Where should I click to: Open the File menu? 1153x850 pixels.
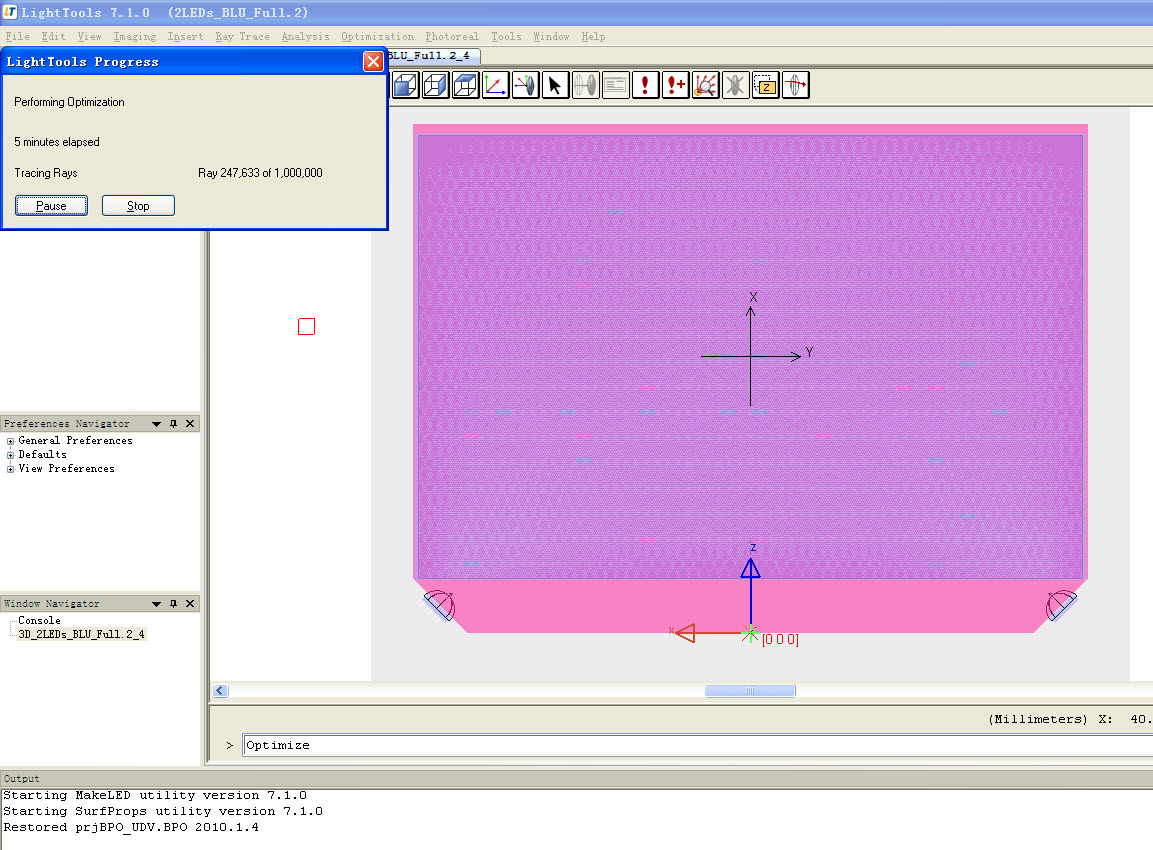(x=18, y=36)
